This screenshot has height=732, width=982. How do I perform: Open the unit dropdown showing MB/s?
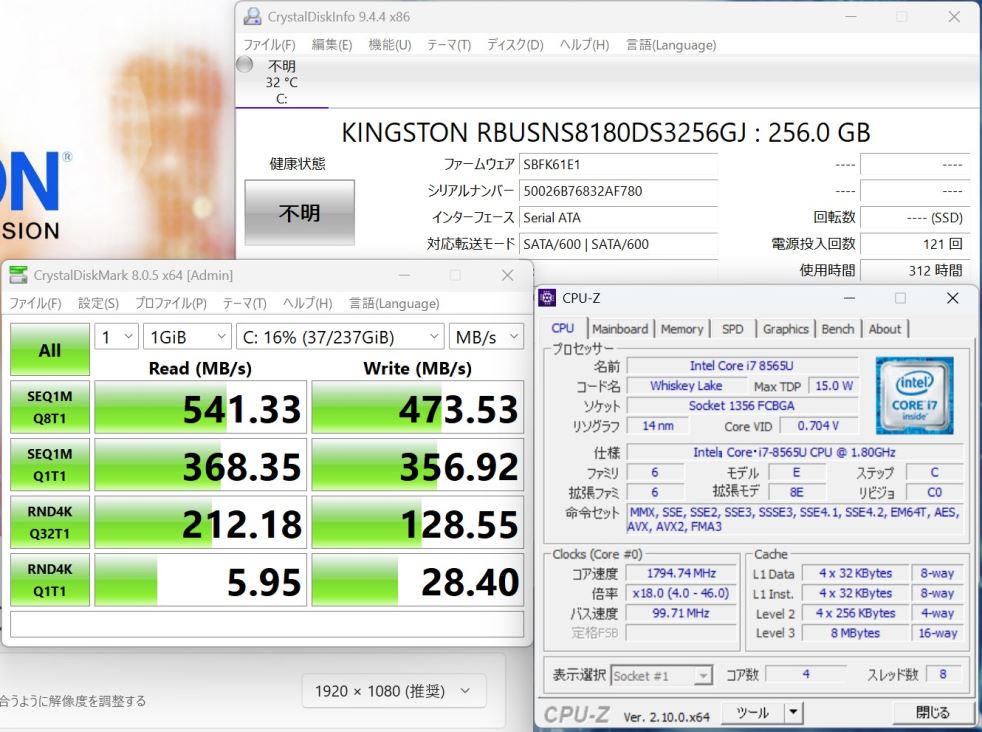click(487, 337)
